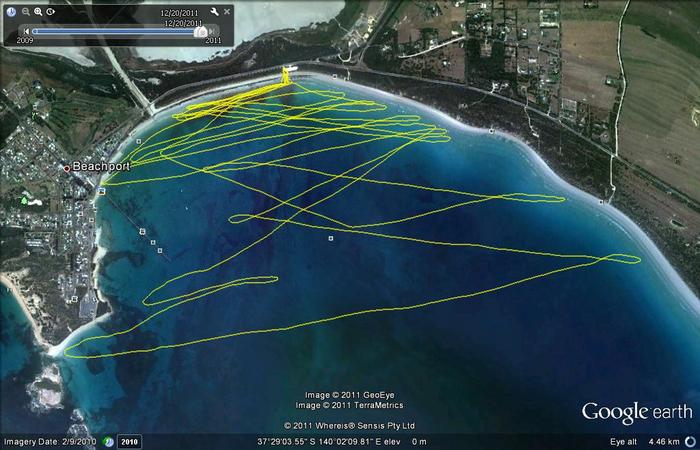Click the time animation playback clock icon
Viewport: 700px width, 450px height.
coord(52,11)
